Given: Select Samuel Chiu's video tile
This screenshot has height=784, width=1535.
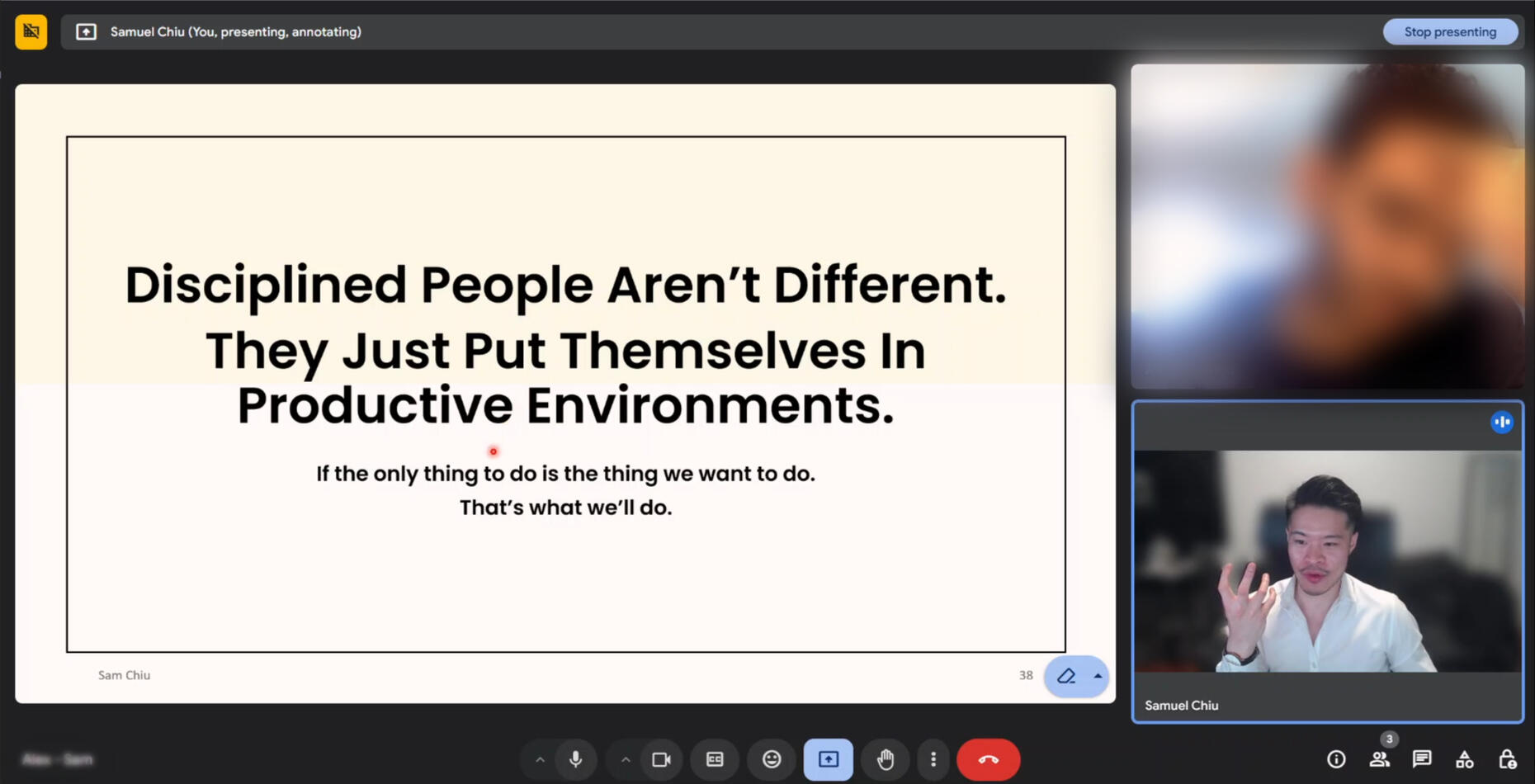Looking at the screenshot, I should coord(1327,561).
